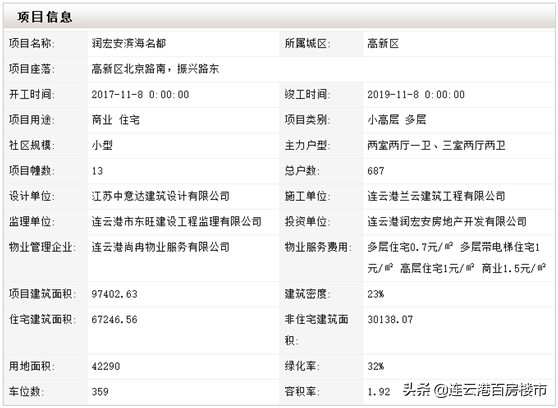Click the 开工时间 label
This screenshot has height=408, width=558.
[32, 94]
